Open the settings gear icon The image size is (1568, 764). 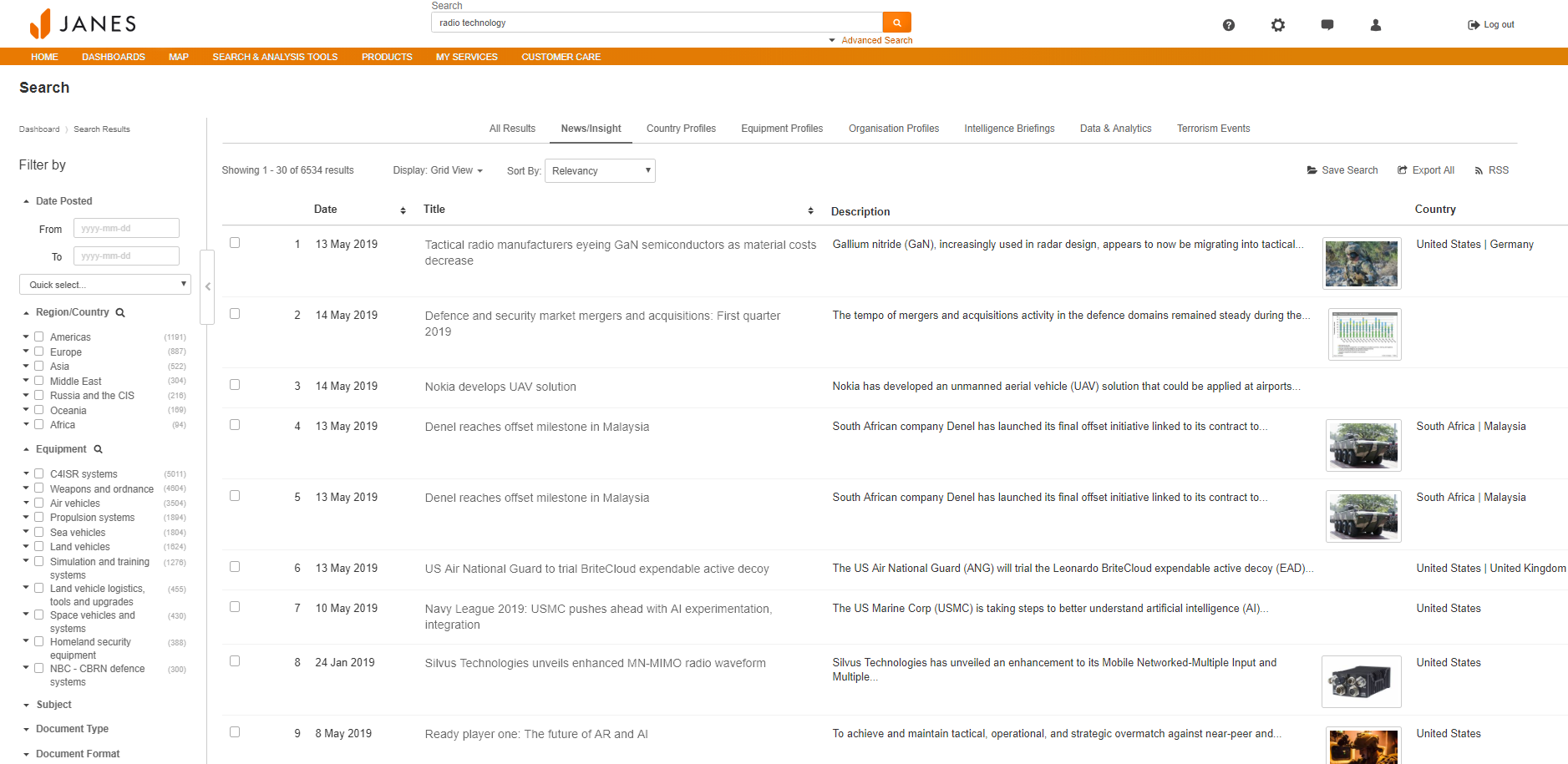[1278, 25]
